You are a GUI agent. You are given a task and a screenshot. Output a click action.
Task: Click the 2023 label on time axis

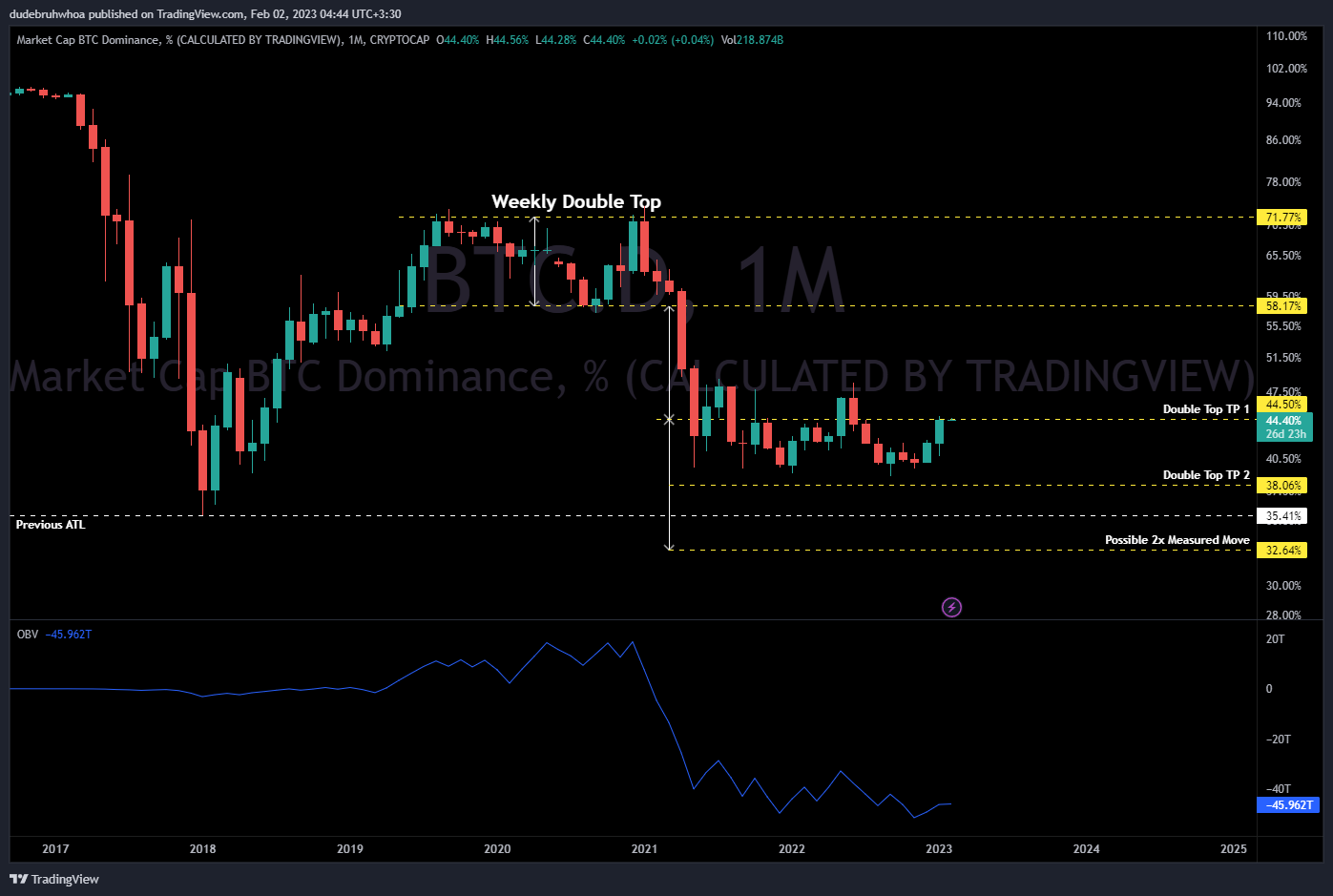pyautogui.click(x=939, y=849)
